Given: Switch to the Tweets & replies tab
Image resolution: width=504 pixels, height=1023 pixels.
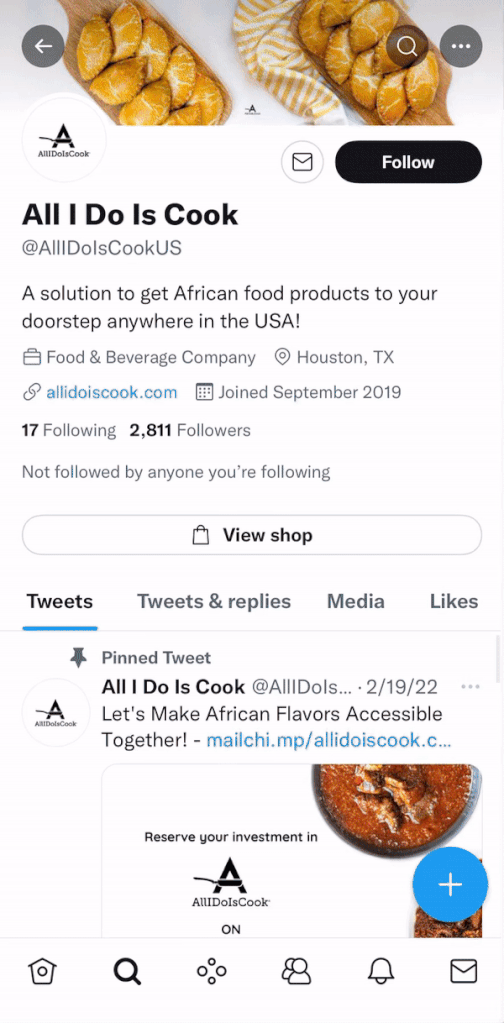Looking at the screenshot, I should (214, 602).
